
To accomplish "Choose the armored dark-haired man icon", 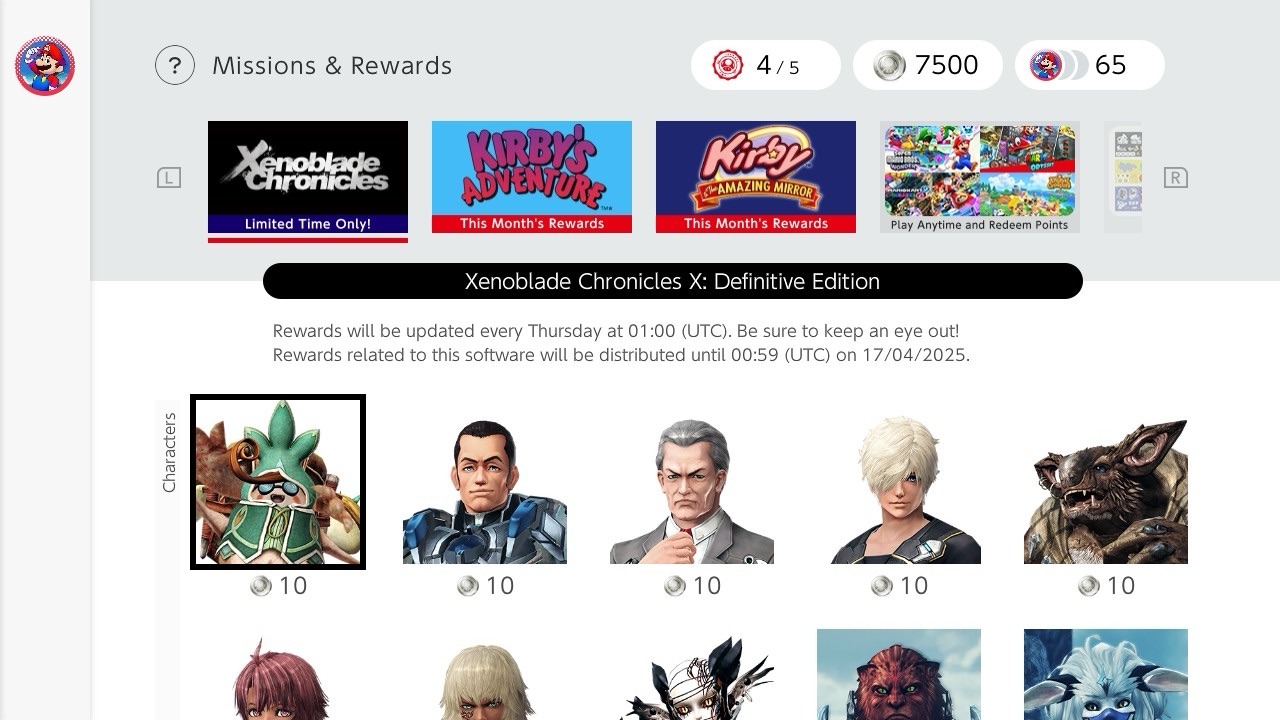I will [x=485, y=482].
